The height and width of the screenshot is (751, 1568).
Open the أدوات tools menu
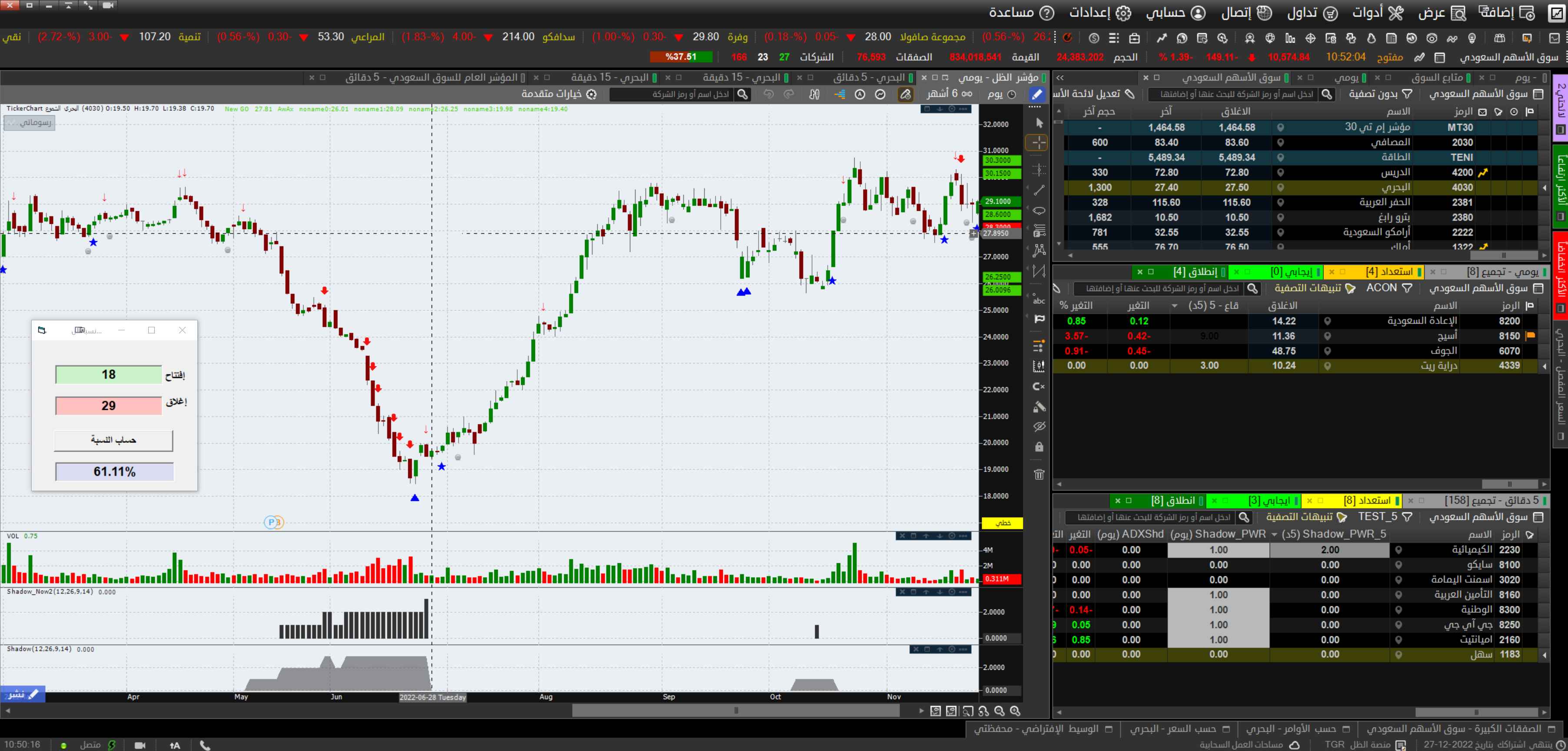coord(1378,13)
